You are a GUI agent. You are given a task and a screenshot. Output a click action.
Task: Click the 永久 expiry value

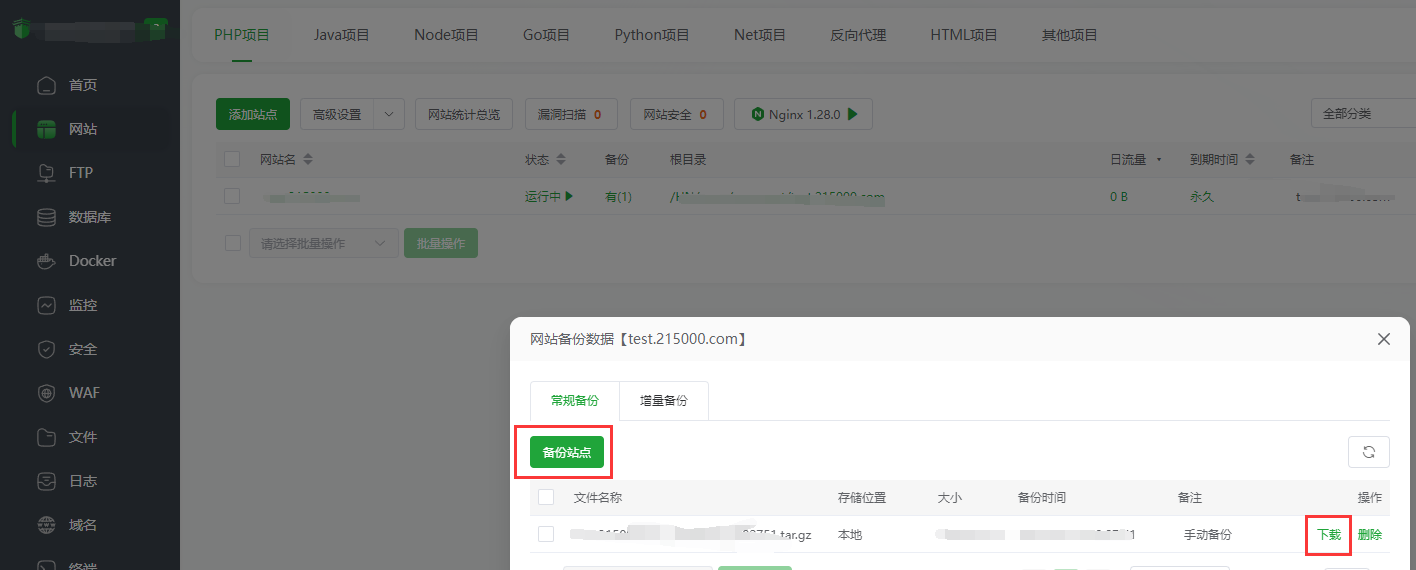pos(1202,197)
